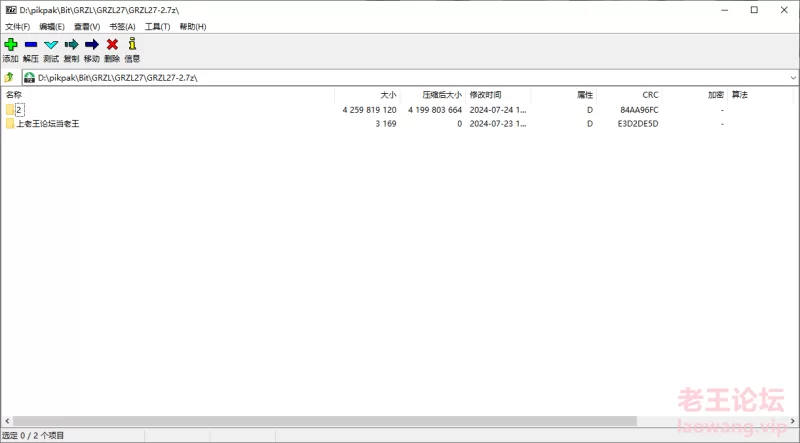Open the 帮助(H) menu

[193, 27]
